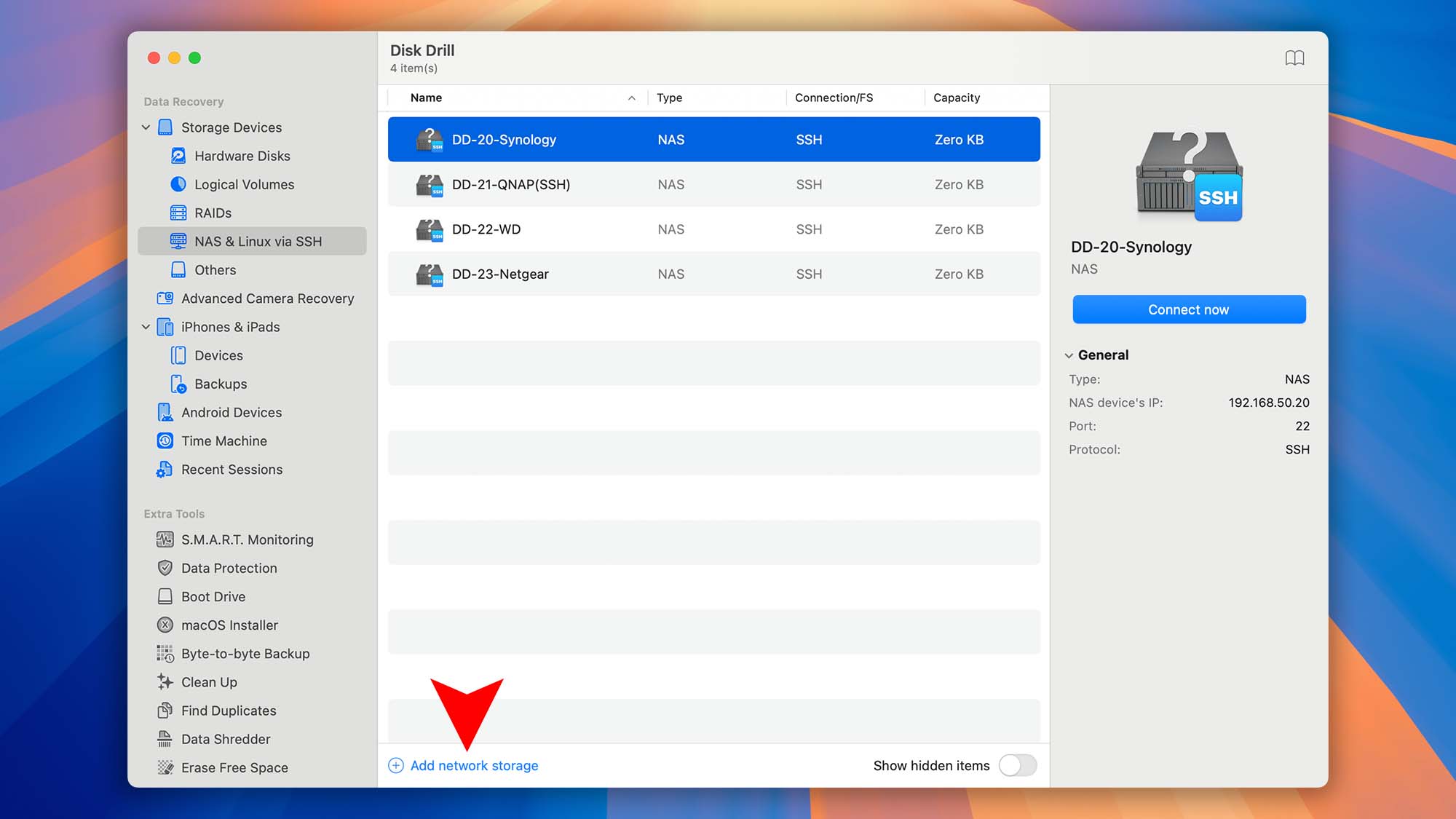
Task: Click the Data Shredder icon
Action: (x=165, y=739)
